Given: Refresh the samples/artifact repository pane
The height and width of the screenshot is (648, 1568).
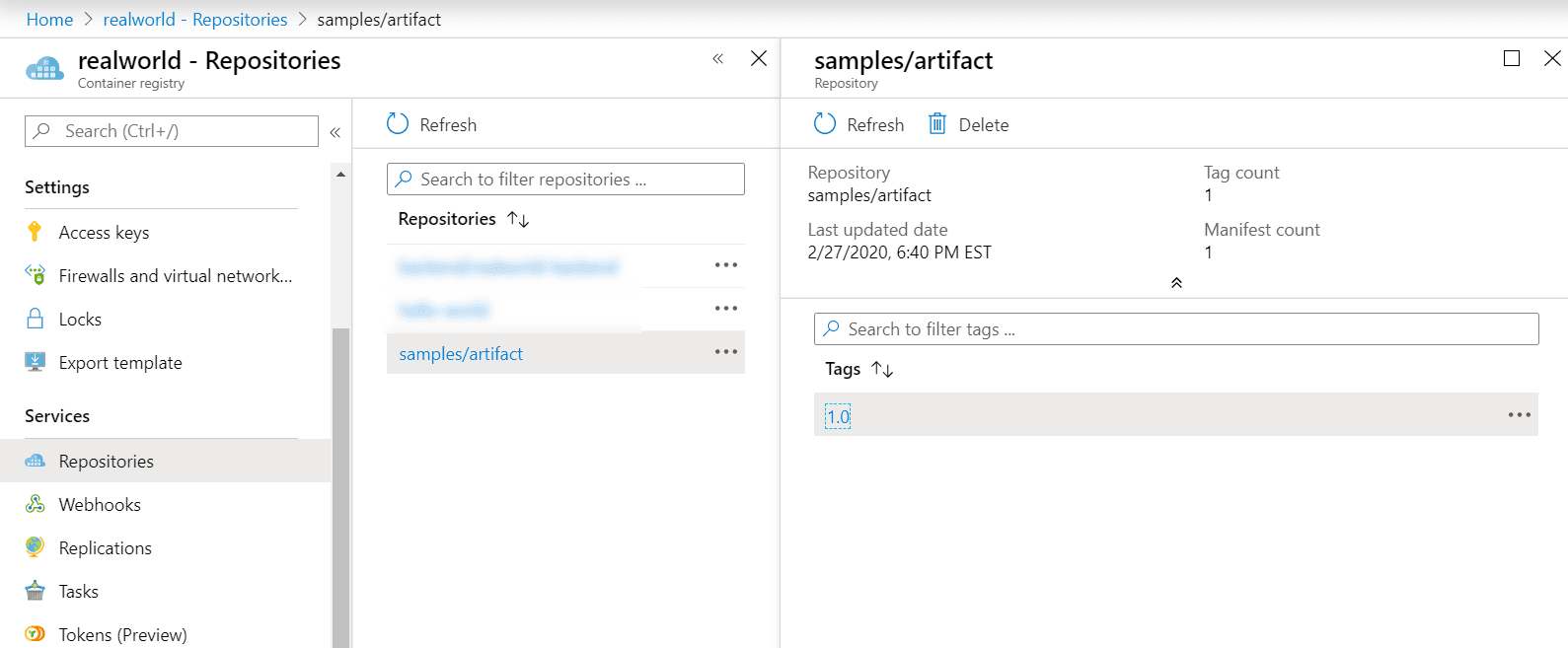Looking at the screenshot, I should click(859, 125).
